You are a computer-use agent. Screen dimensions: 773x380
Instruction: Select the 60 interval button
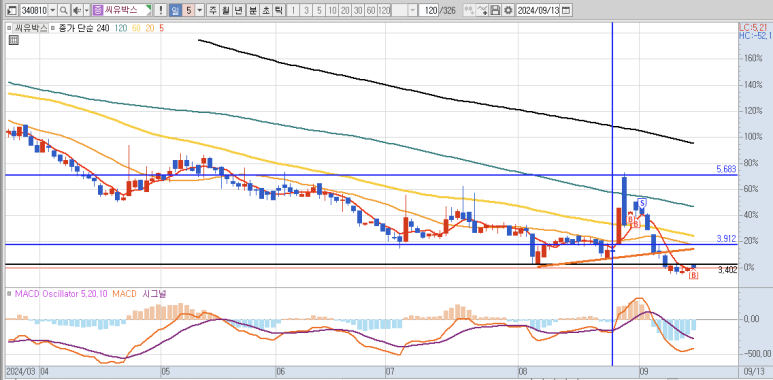[371, 10]
